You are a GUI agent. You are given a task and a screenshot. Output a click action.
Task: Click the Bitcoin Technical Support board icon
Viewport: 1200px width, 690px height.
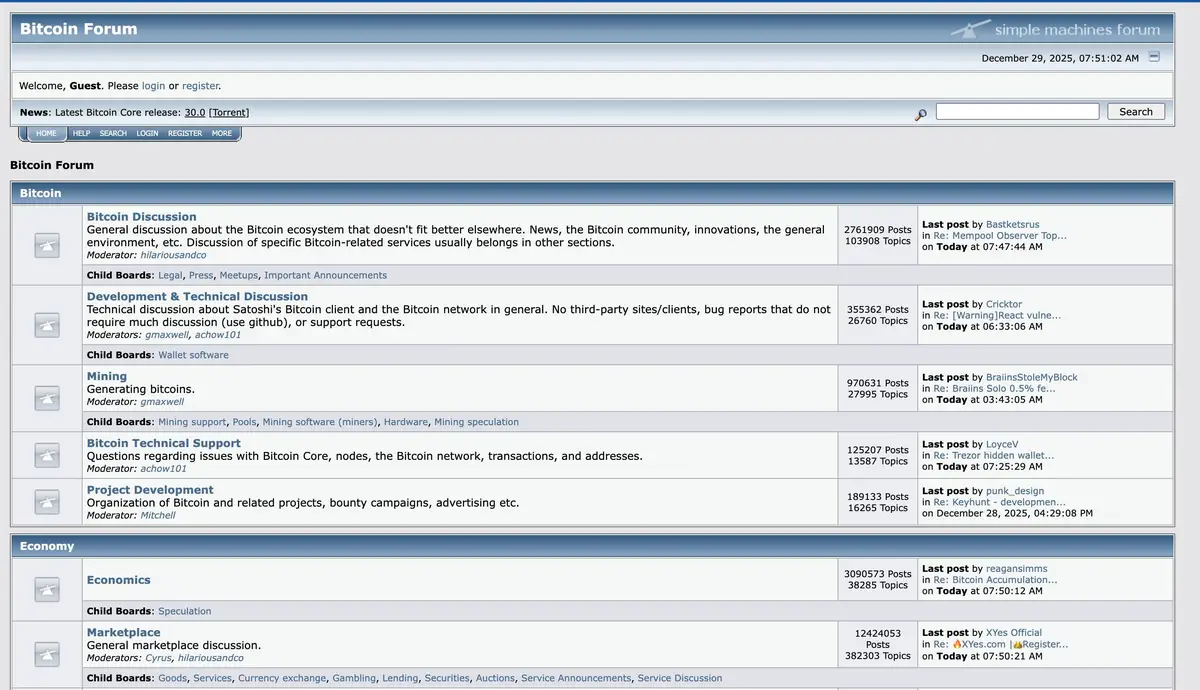point(47,455)
